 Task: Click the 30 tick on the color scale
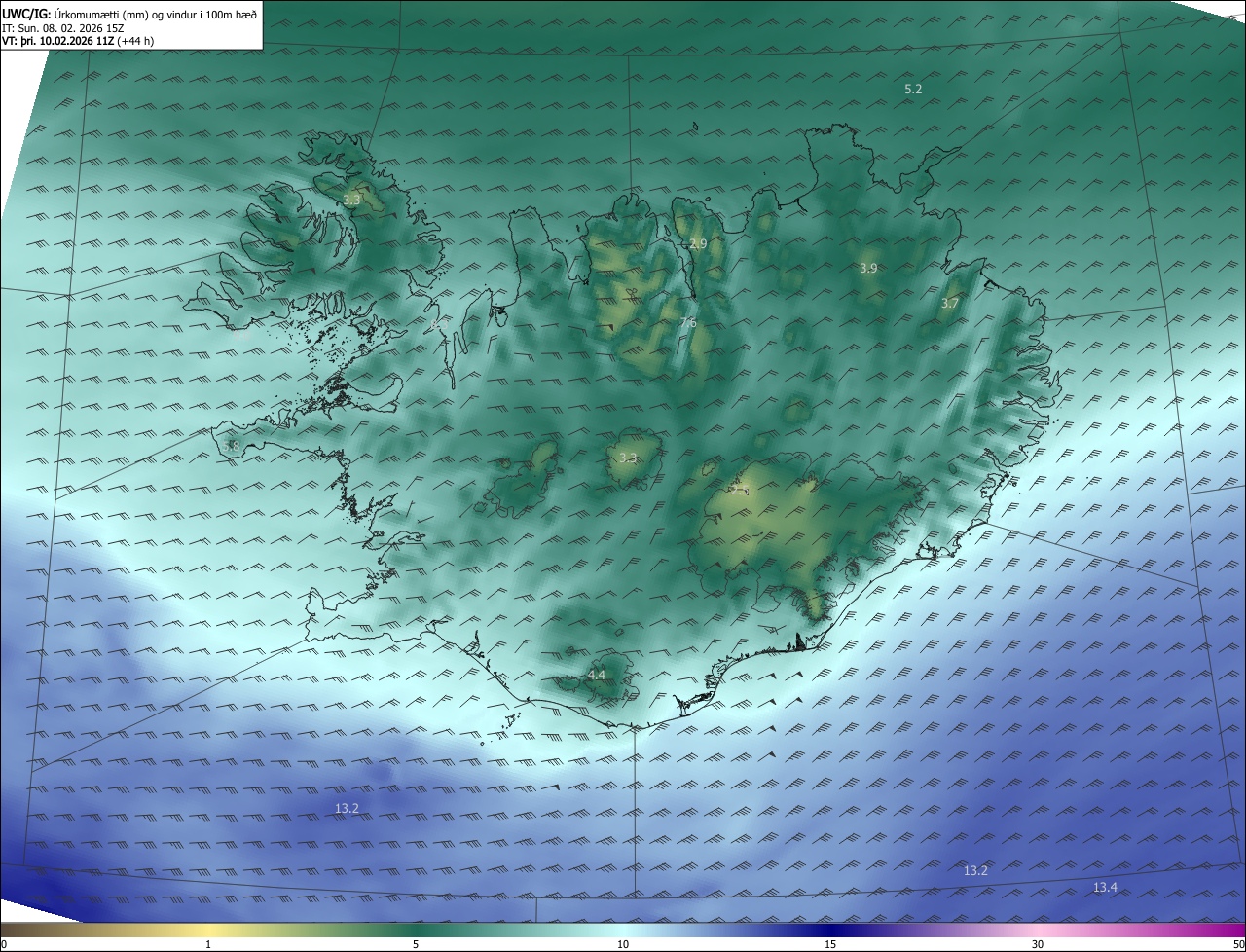1038,944
